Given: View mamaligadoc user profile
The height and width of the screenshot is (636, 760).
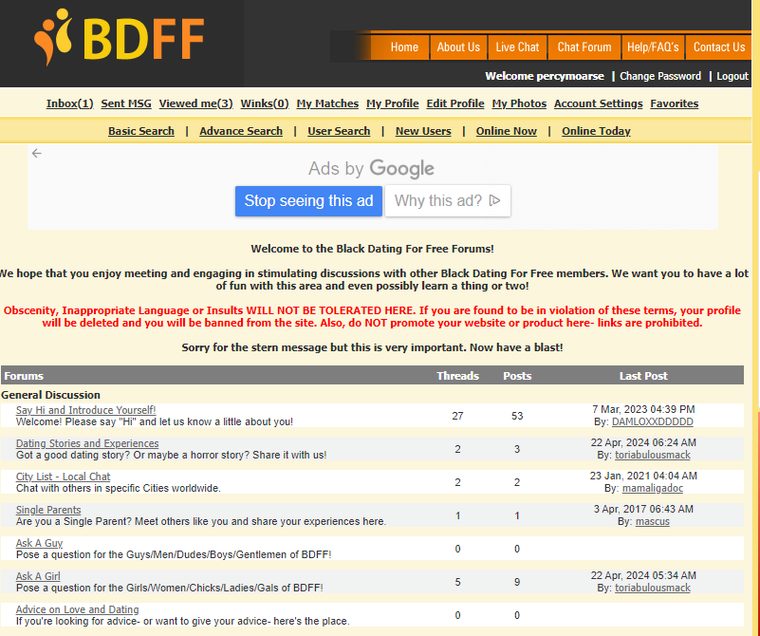Looking at the screenshot, I should coord(652,488).
